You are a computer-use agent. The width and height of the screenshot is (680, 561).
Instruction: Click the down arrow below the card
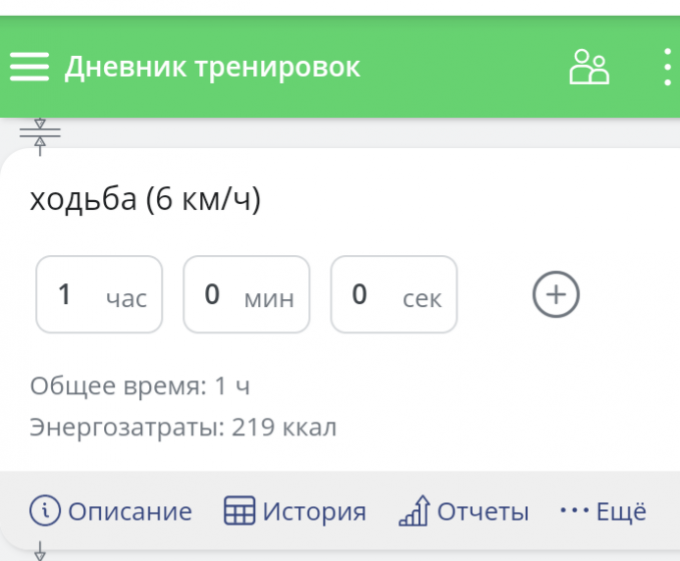42,550
